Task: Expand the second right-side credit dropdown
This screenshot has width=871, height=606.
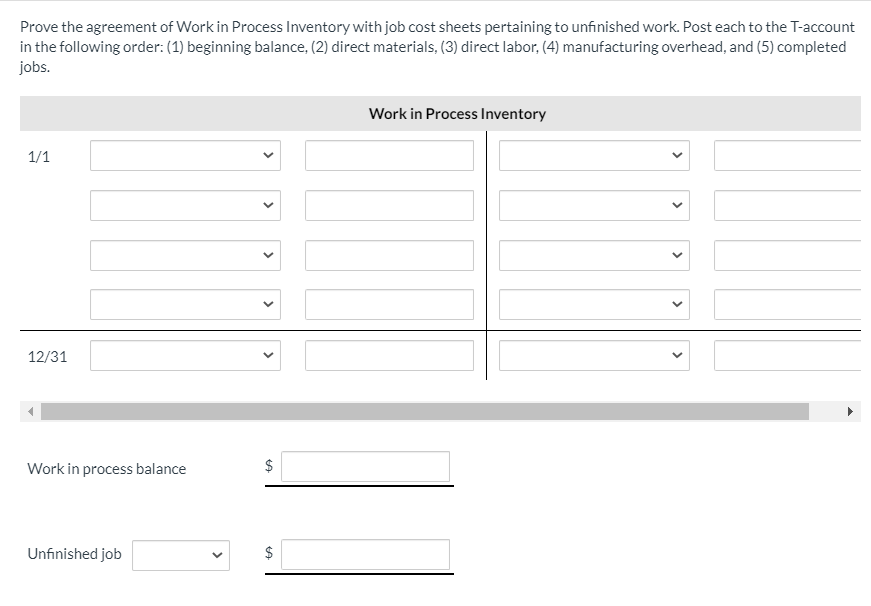Action: tap(594, 205)
